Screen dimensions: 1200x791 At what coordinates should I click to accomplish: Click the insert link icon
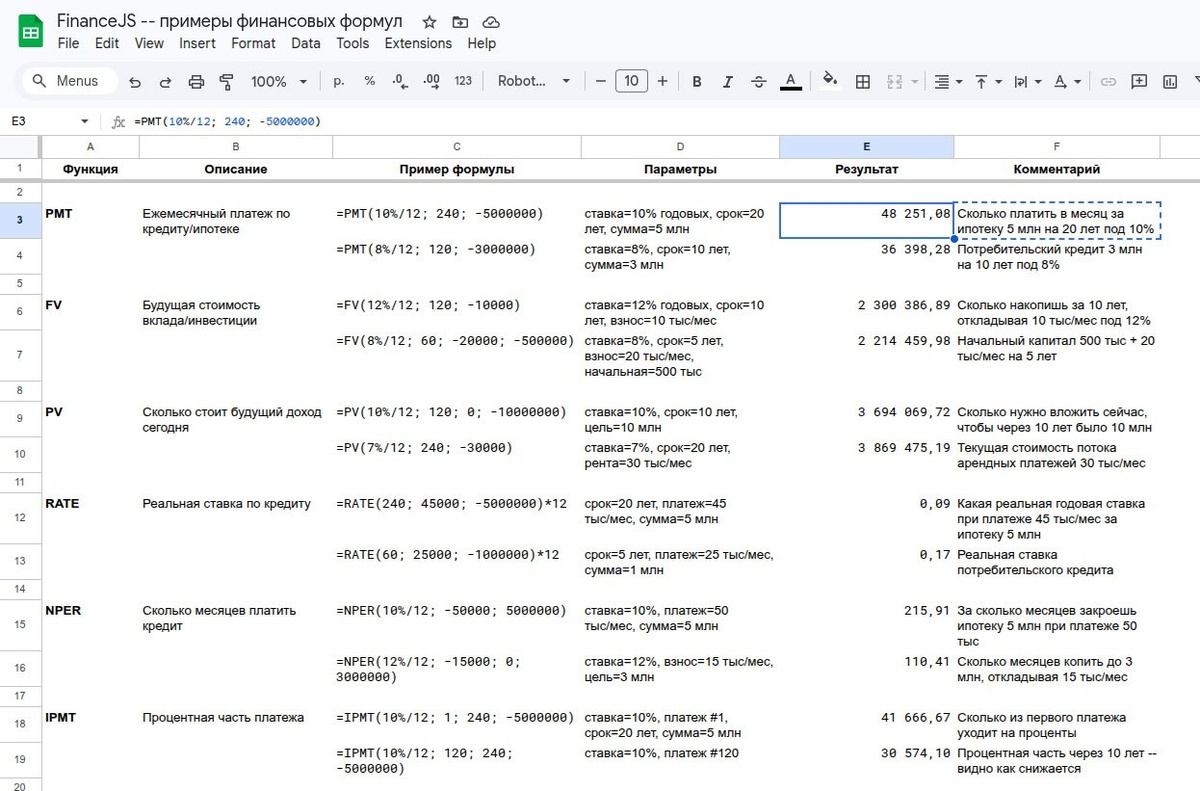[1108, 82]
